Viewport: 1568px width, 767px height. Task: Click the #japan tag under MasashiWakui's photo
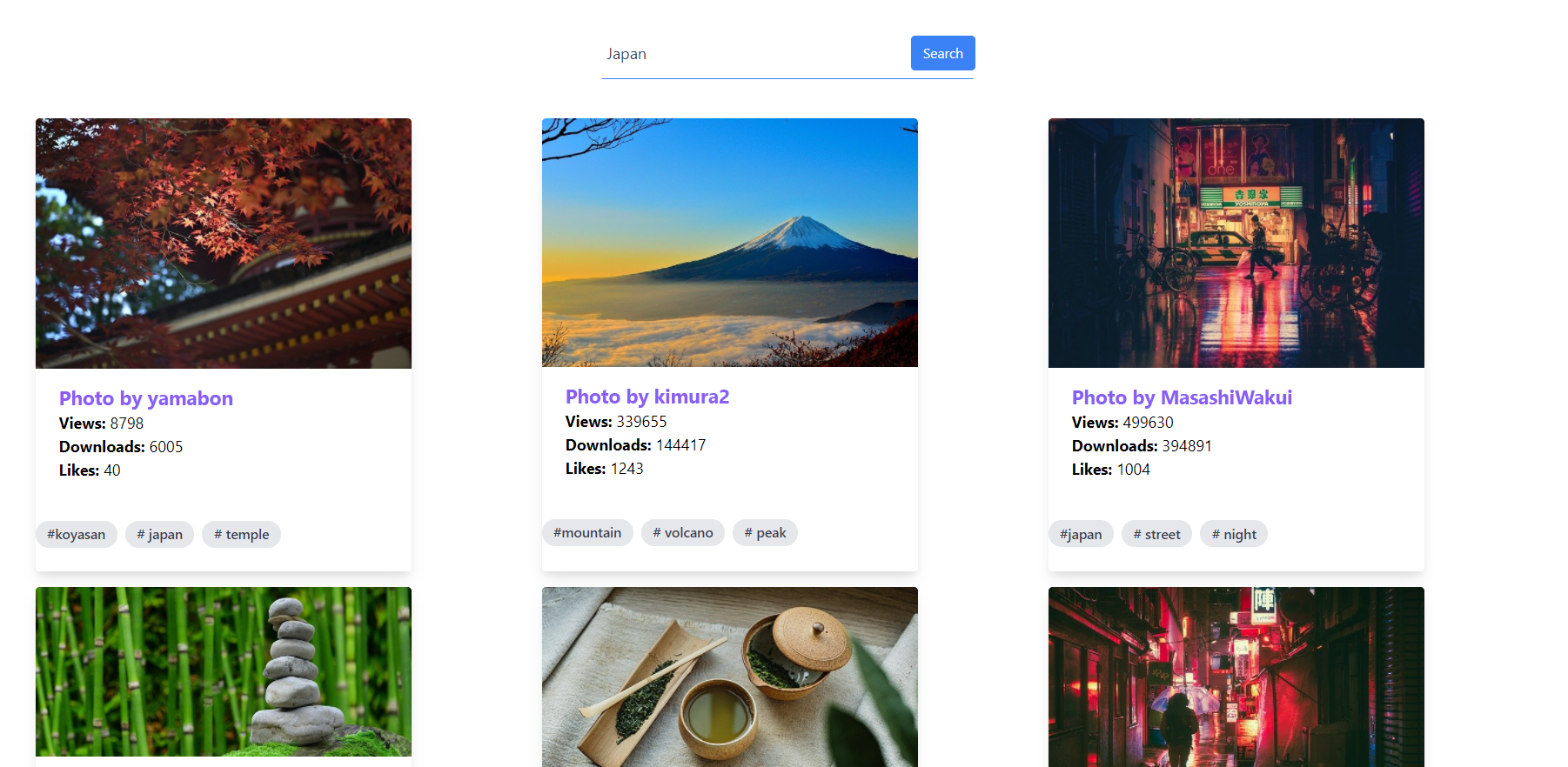(1081, 534)
